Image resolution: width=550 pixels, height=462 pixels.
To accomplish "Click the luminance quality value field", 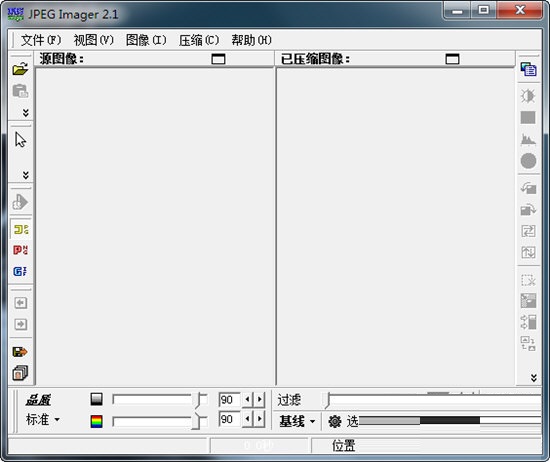I will 229,400.
